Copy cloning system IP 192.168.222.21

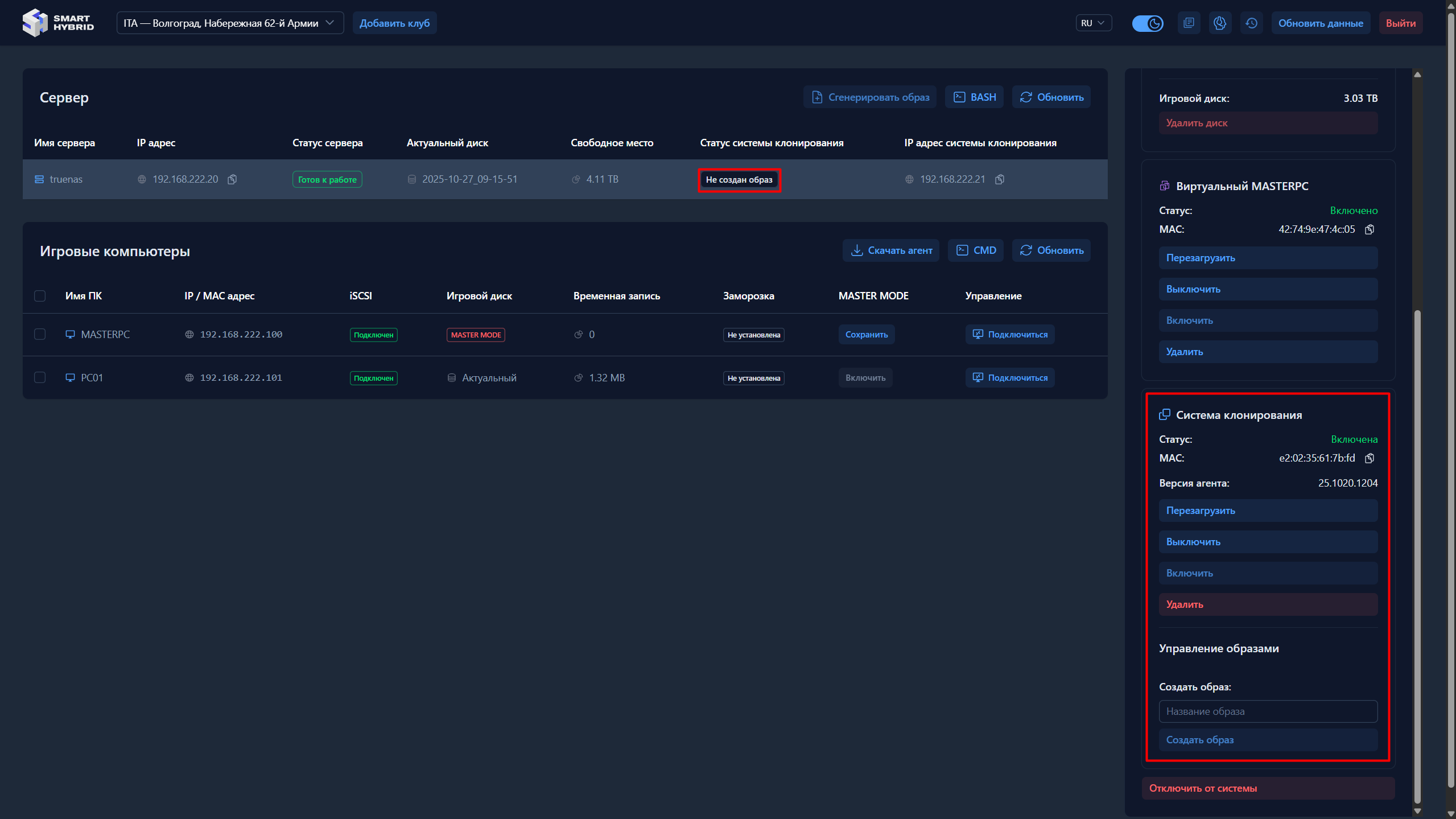(x=1000, y=179)
